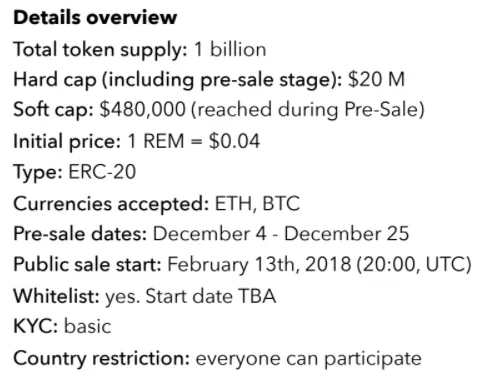
Task: Click the $480,000 soft cap amount
Action: (143, 110)
